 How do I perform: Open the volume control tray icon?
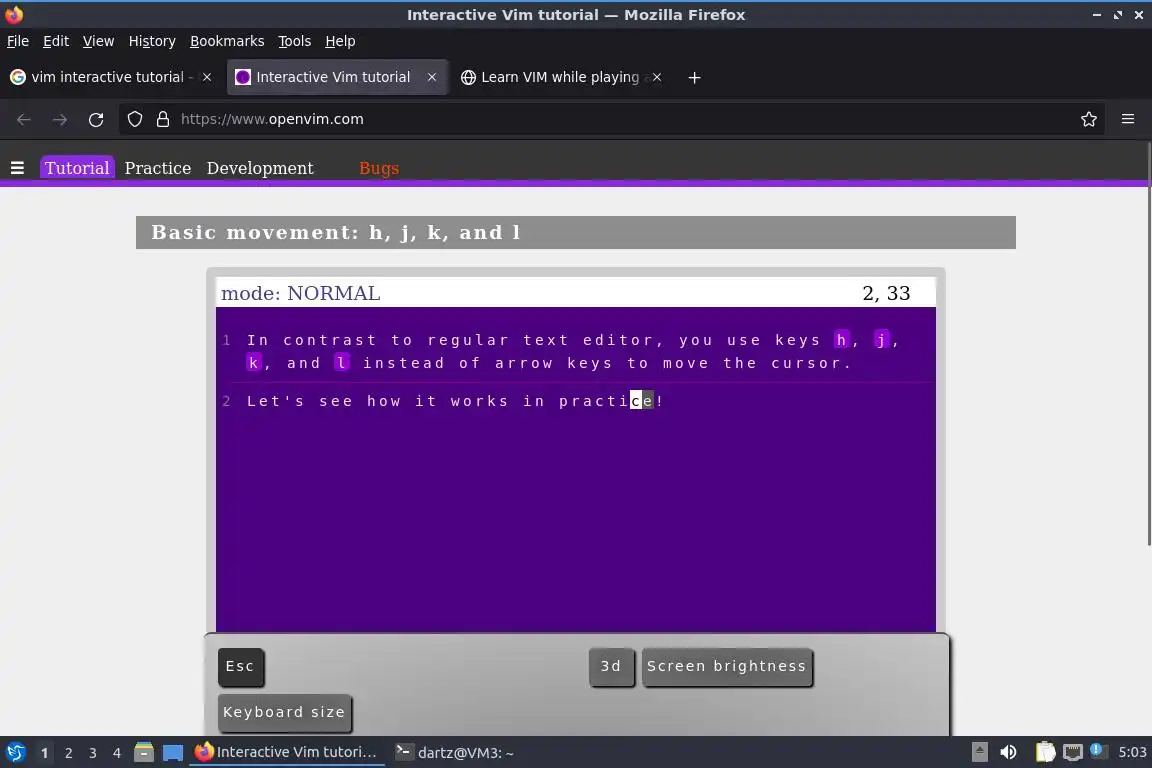pyautogui.click(x=1008, y=752)
